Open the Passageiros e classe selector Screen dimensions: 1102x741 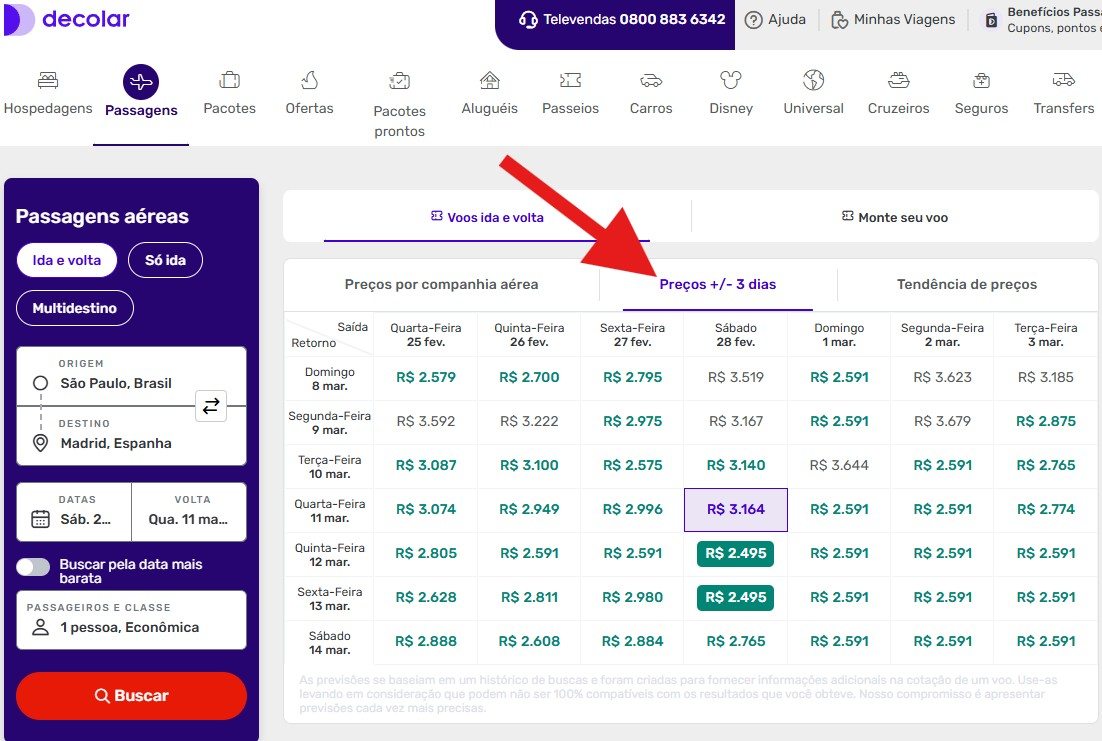tap(131, 620)
